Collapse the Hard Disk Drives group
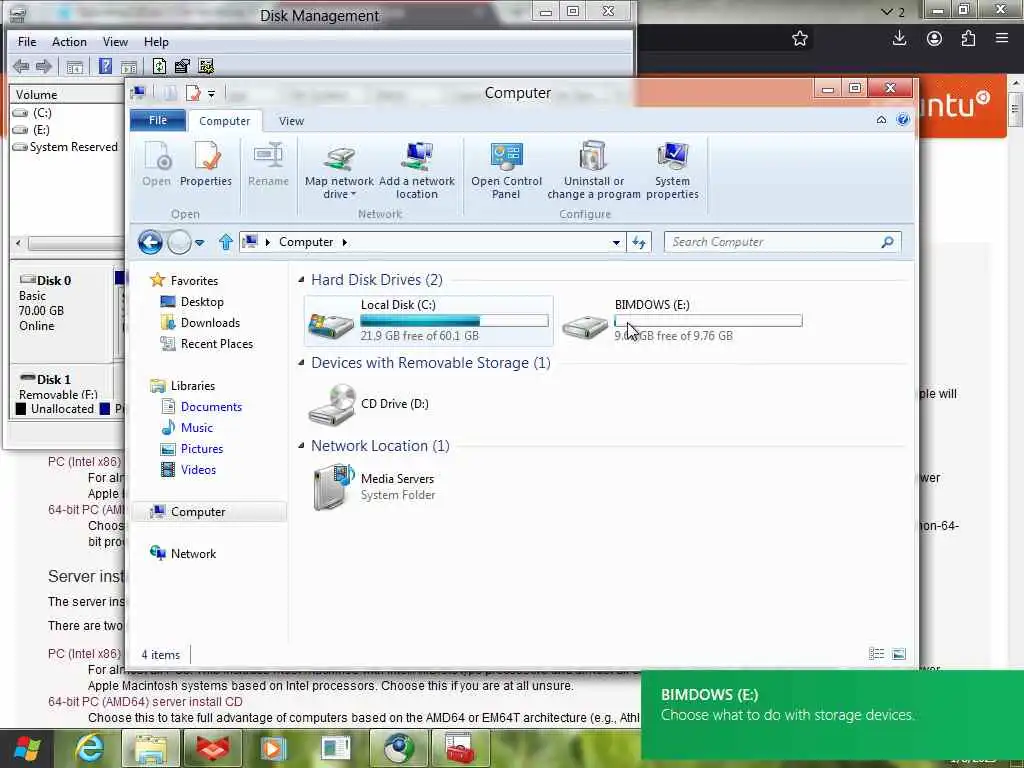 (301, 280)
